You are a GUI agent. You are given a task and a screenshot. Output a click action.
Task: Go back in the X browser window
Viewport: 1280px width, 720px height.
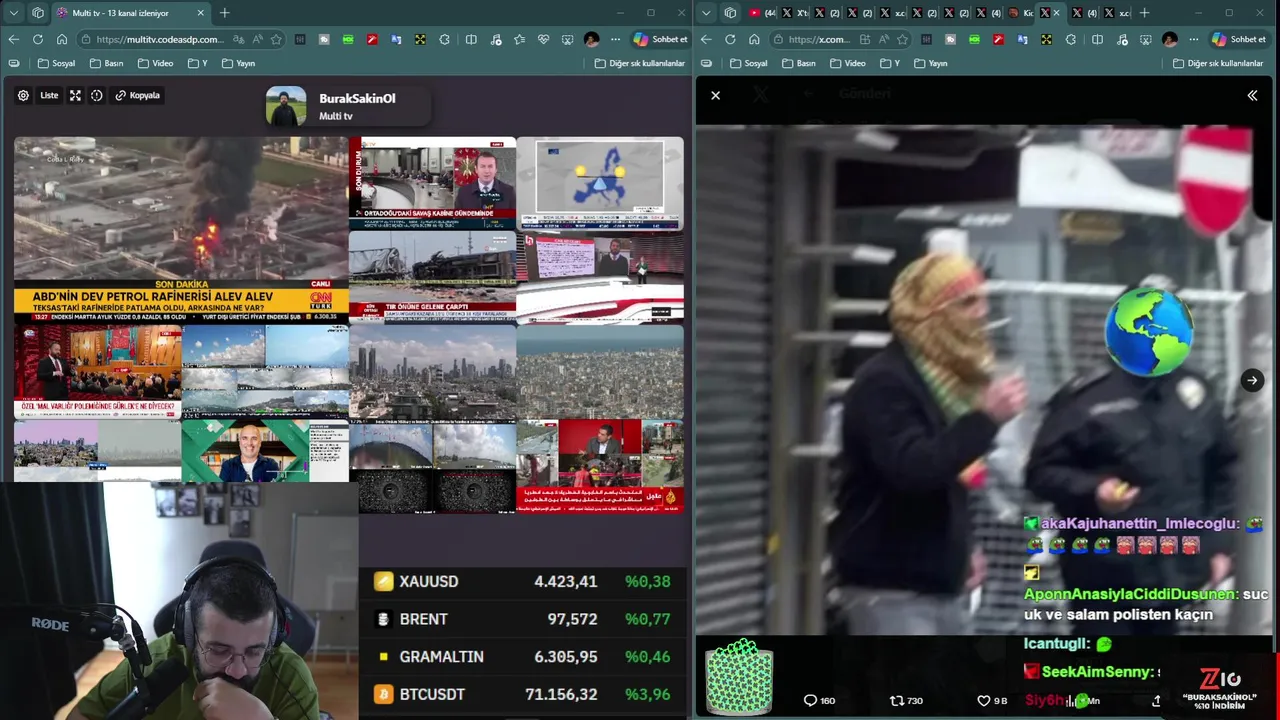pos(706,39)
